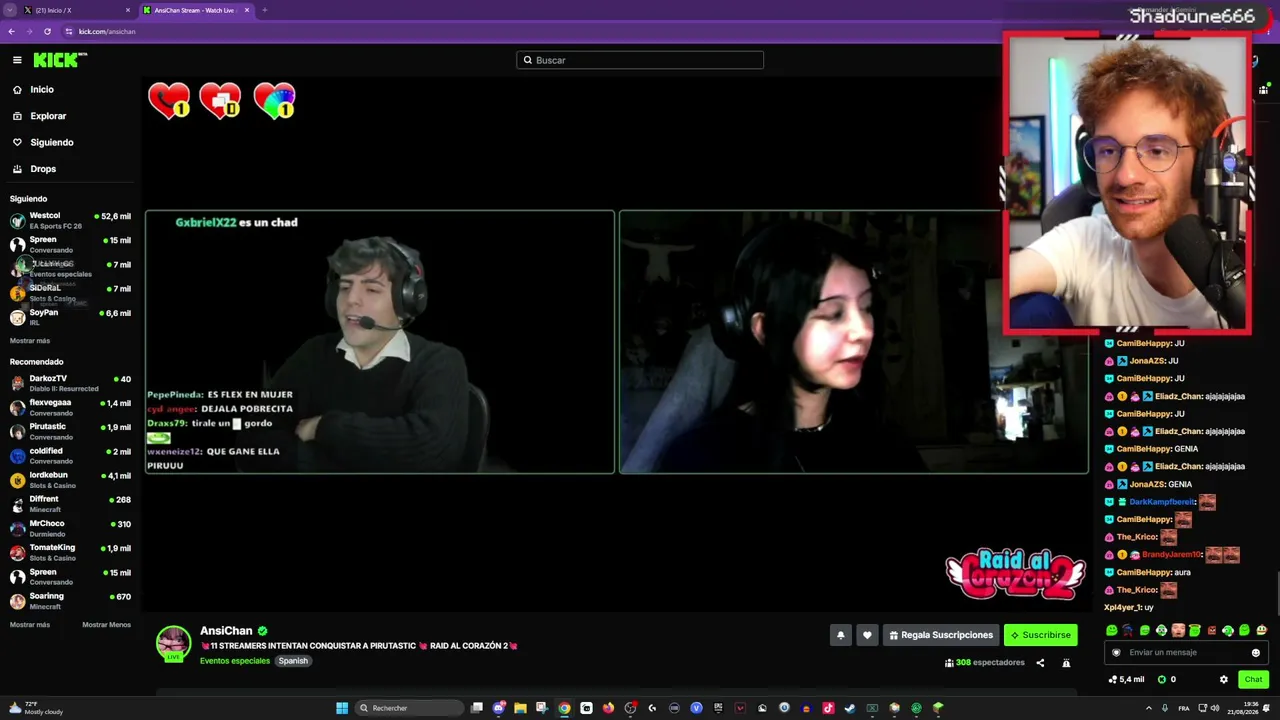Click DarkKampfbereit's username in chat
The width and height of the screenshot is (1280, 720).
click(x=1161, y=502)
